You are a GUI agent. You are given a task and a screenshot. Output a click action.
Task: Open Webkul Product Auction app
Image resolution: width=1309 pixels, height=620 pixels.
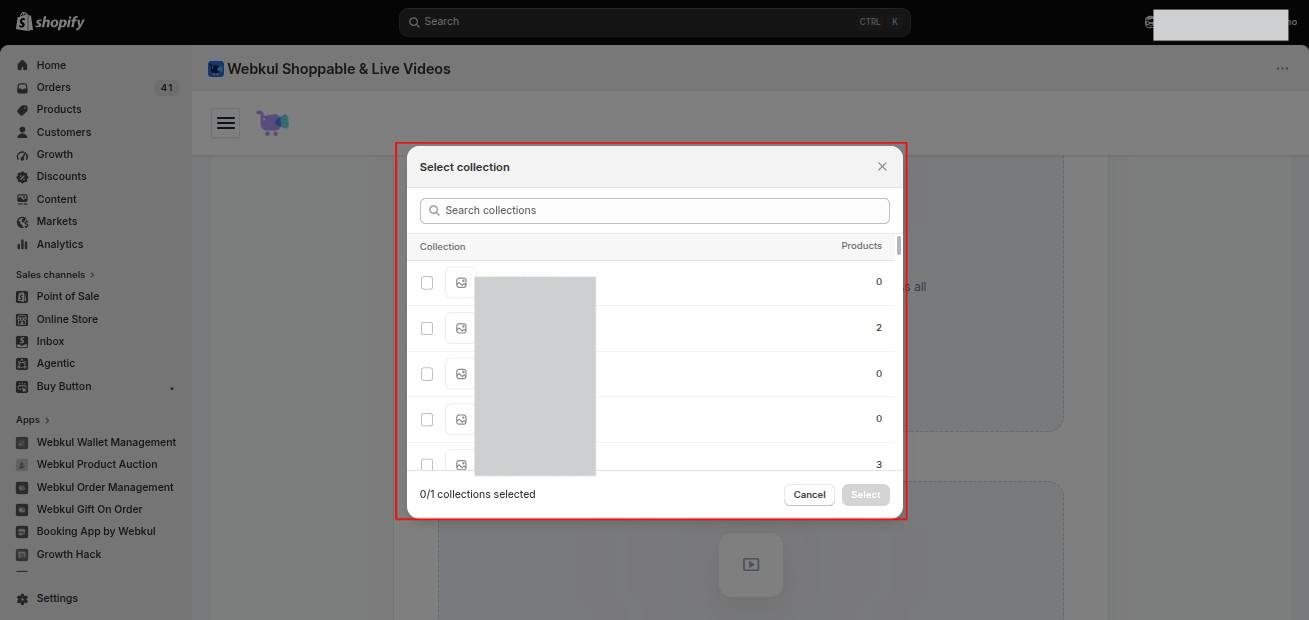click(96, 464)
